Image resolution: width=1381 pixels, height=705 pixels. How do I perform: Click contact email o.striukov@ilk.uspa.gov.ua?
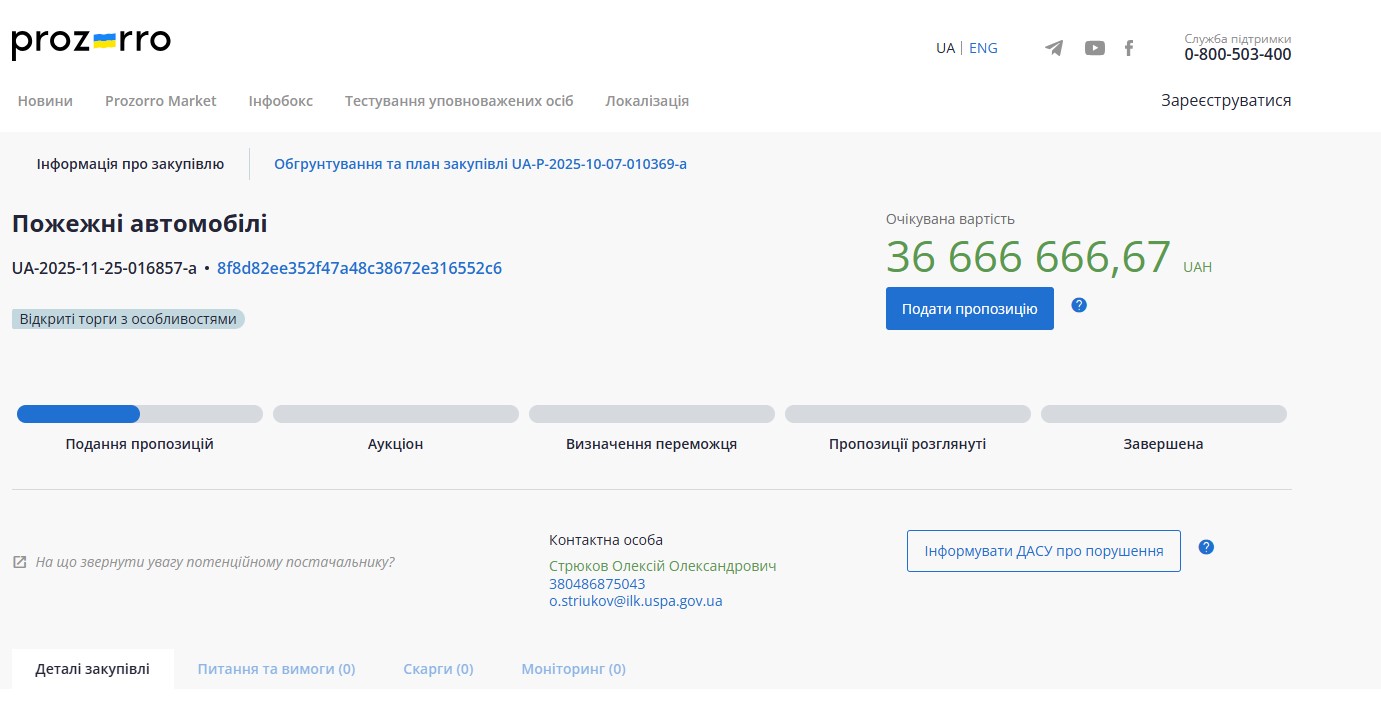point(635,601)
